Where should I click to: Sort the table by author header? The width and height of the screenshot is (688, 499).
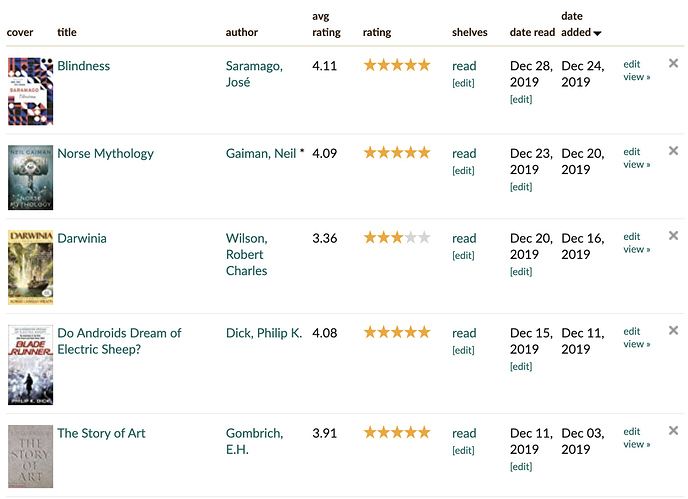pyautogui.click(x=242, y=33)
